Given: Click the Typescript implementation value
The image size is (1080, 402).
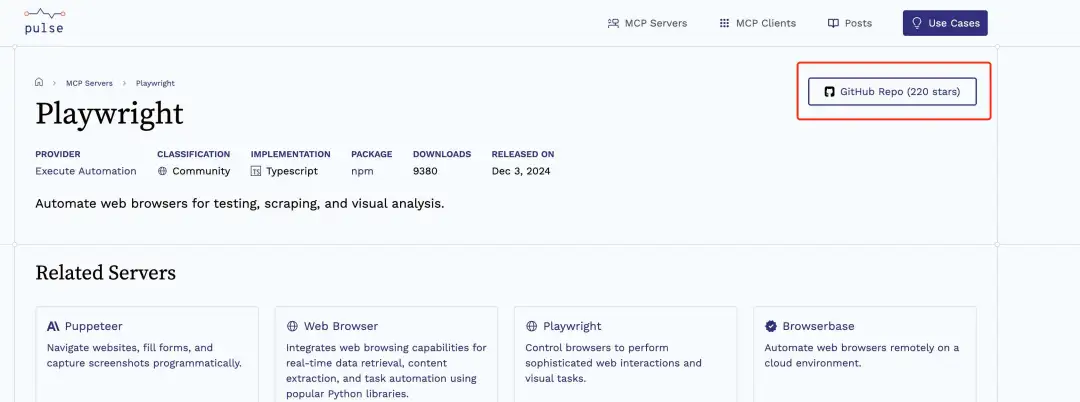Looking at the screenshot, I should pyautogui.click(x=292, y=171).
